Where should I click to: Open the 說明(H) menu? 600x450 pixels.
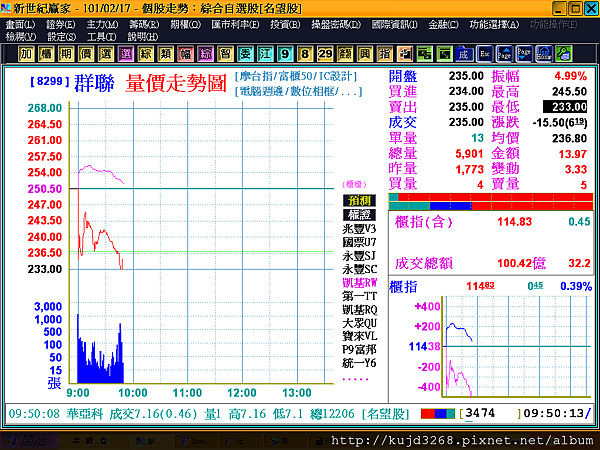pyautogui.click(x=142, y=37)
